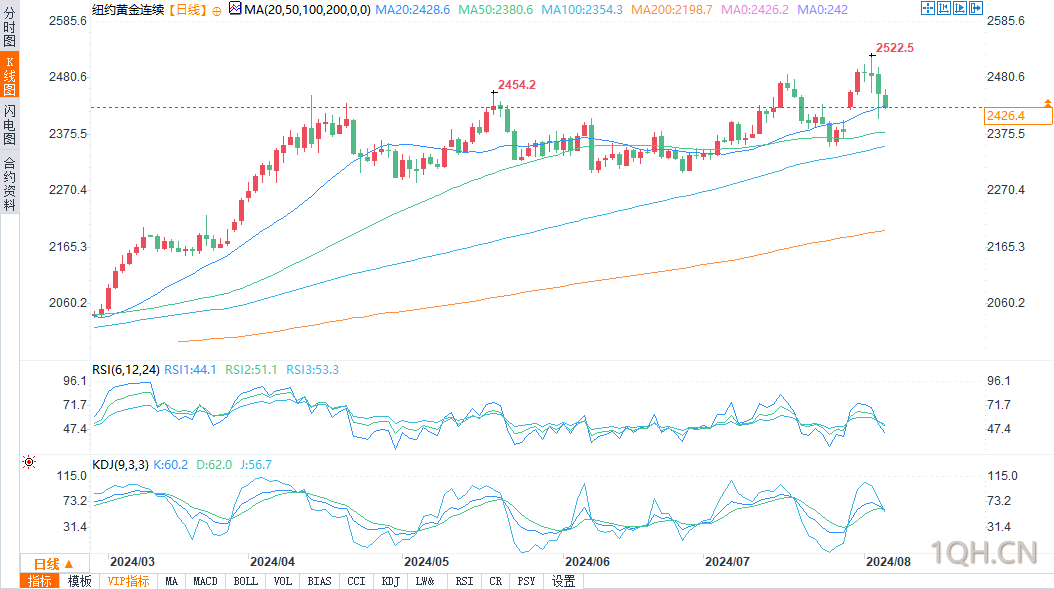Click the RSI1:44.1 value

[x=190, y=370]
